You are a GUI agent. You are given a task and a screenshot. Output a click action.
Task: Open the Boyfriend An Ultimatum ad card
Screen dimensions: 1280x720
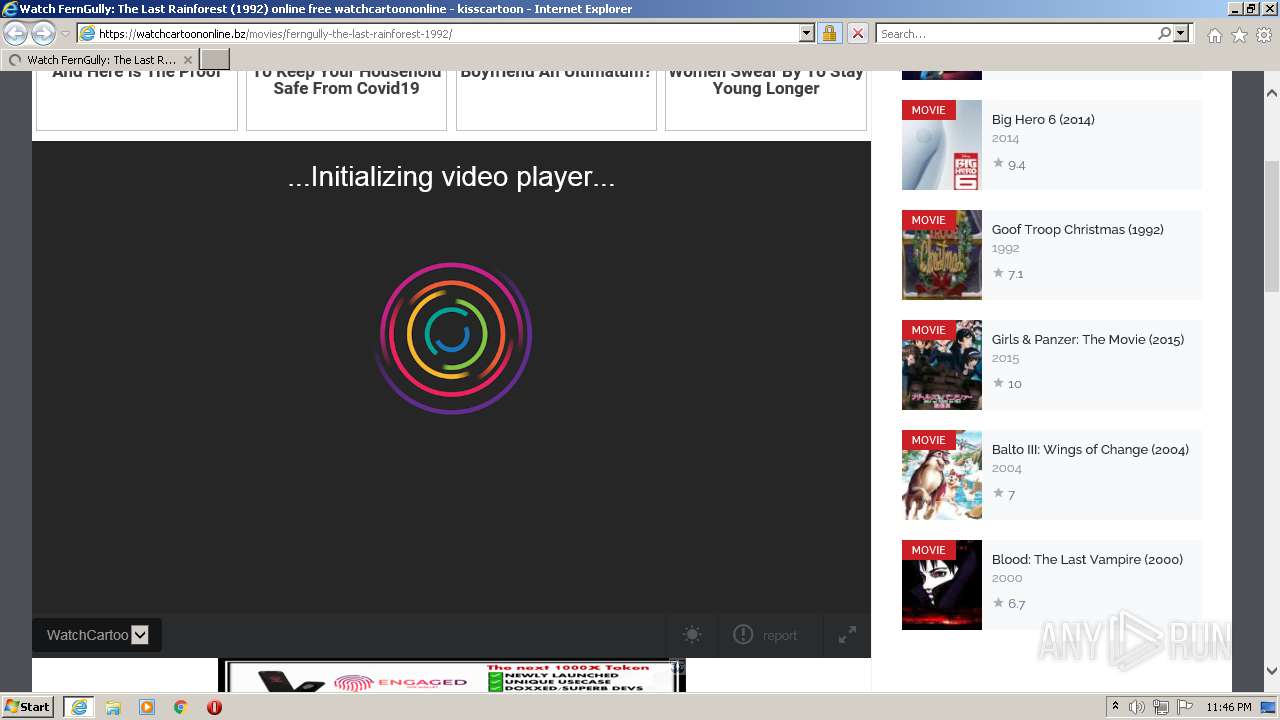[x=556, y=100]
